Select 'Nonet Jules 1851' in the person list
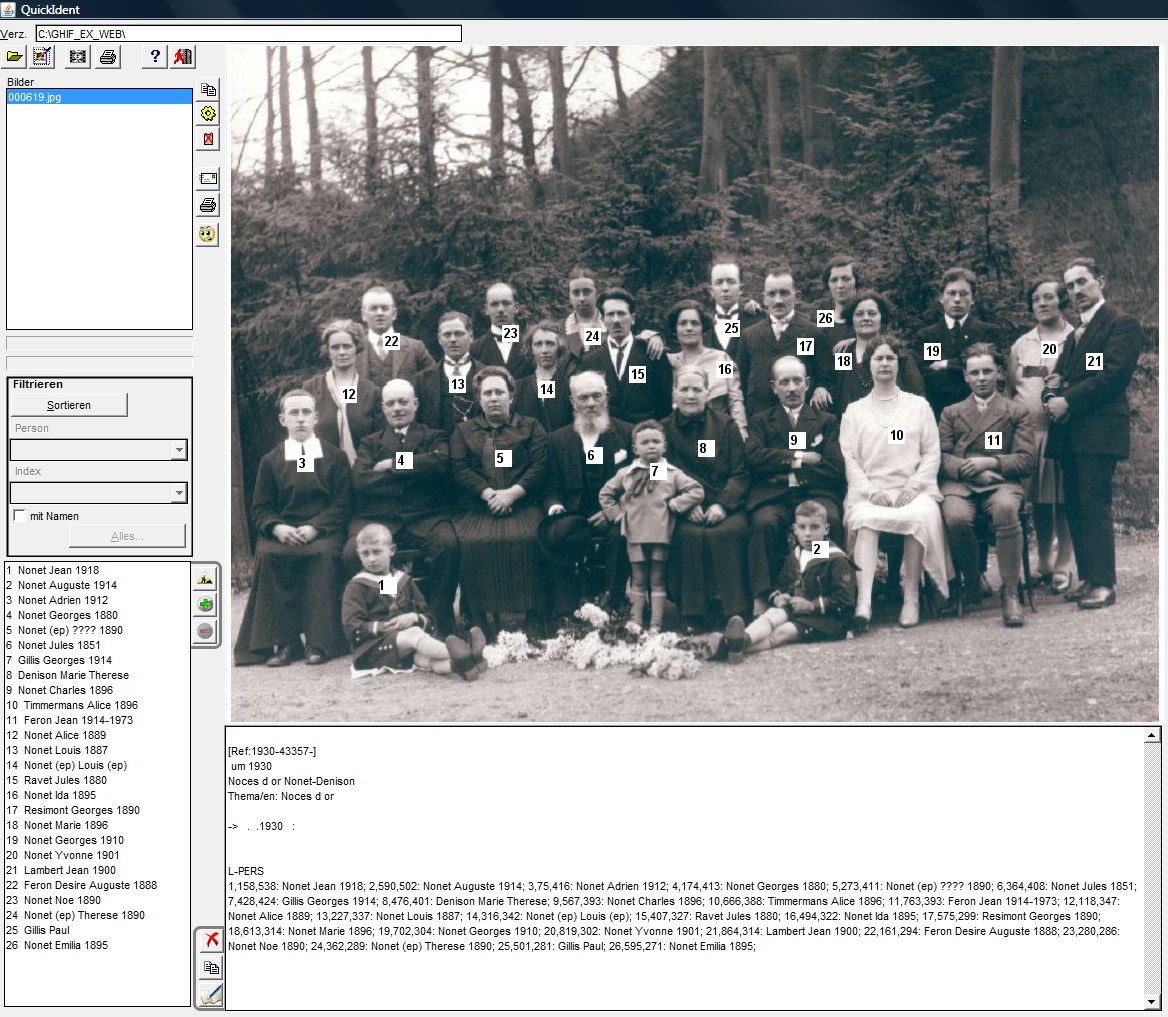The image size is (1168, 1017). [x=59, y=645]
